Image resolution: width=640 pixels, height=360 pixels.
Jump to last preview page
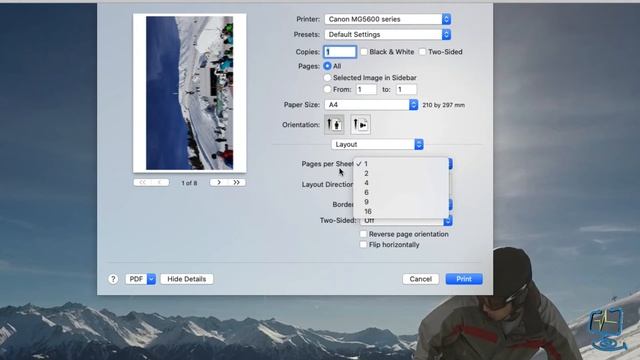point(237,182)
